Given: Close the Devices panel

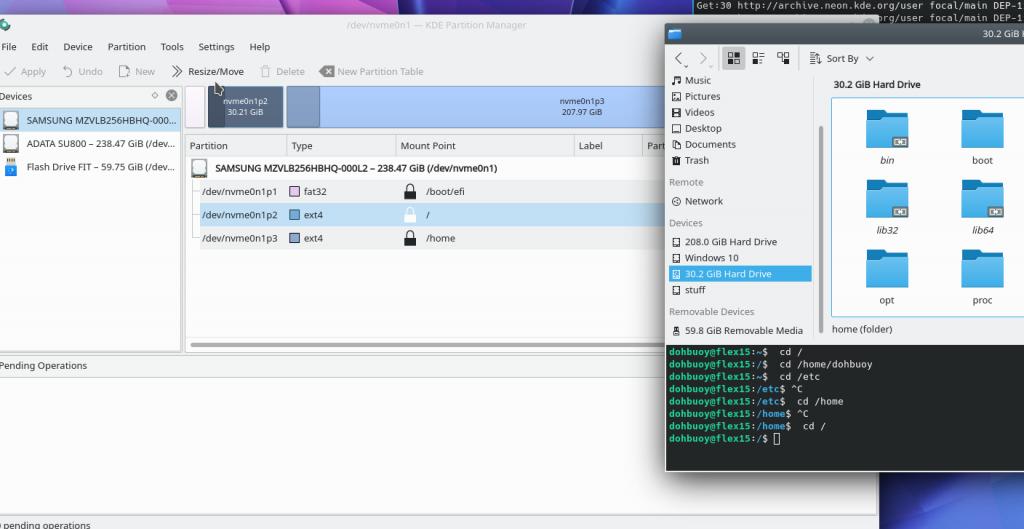Looking at the screenshot, I should (x=171, y=96).
